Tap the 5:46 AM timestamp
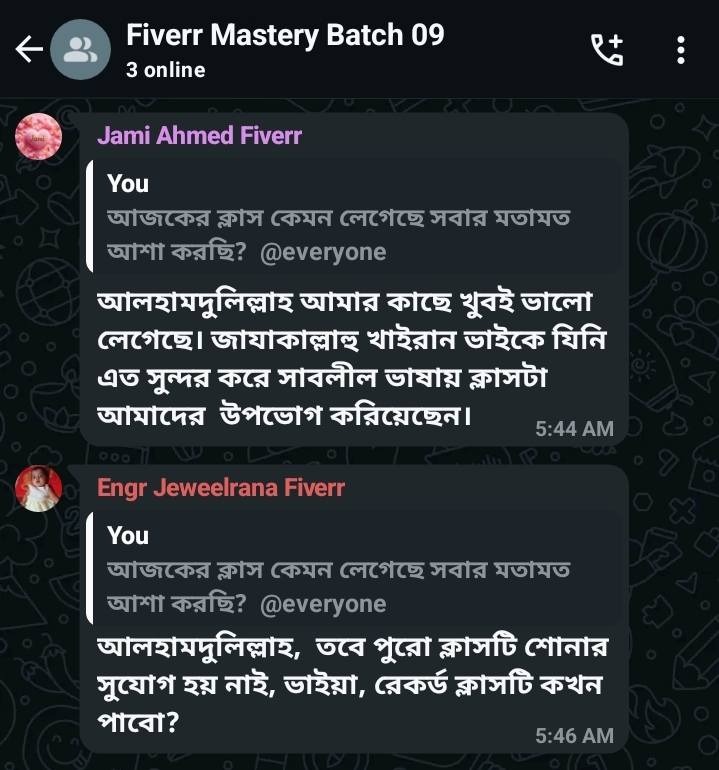719x770 pixels. pos(575,736)
